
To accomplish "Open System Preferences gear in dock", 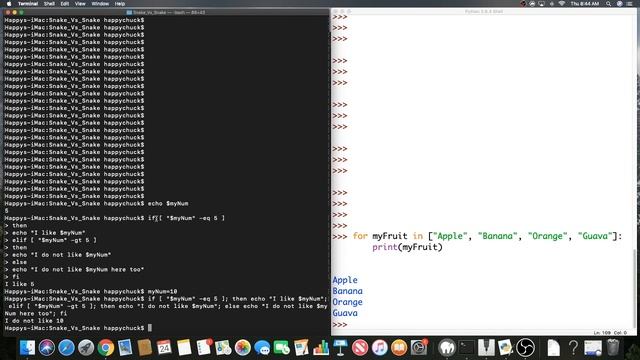I will [x=419, y=348].
